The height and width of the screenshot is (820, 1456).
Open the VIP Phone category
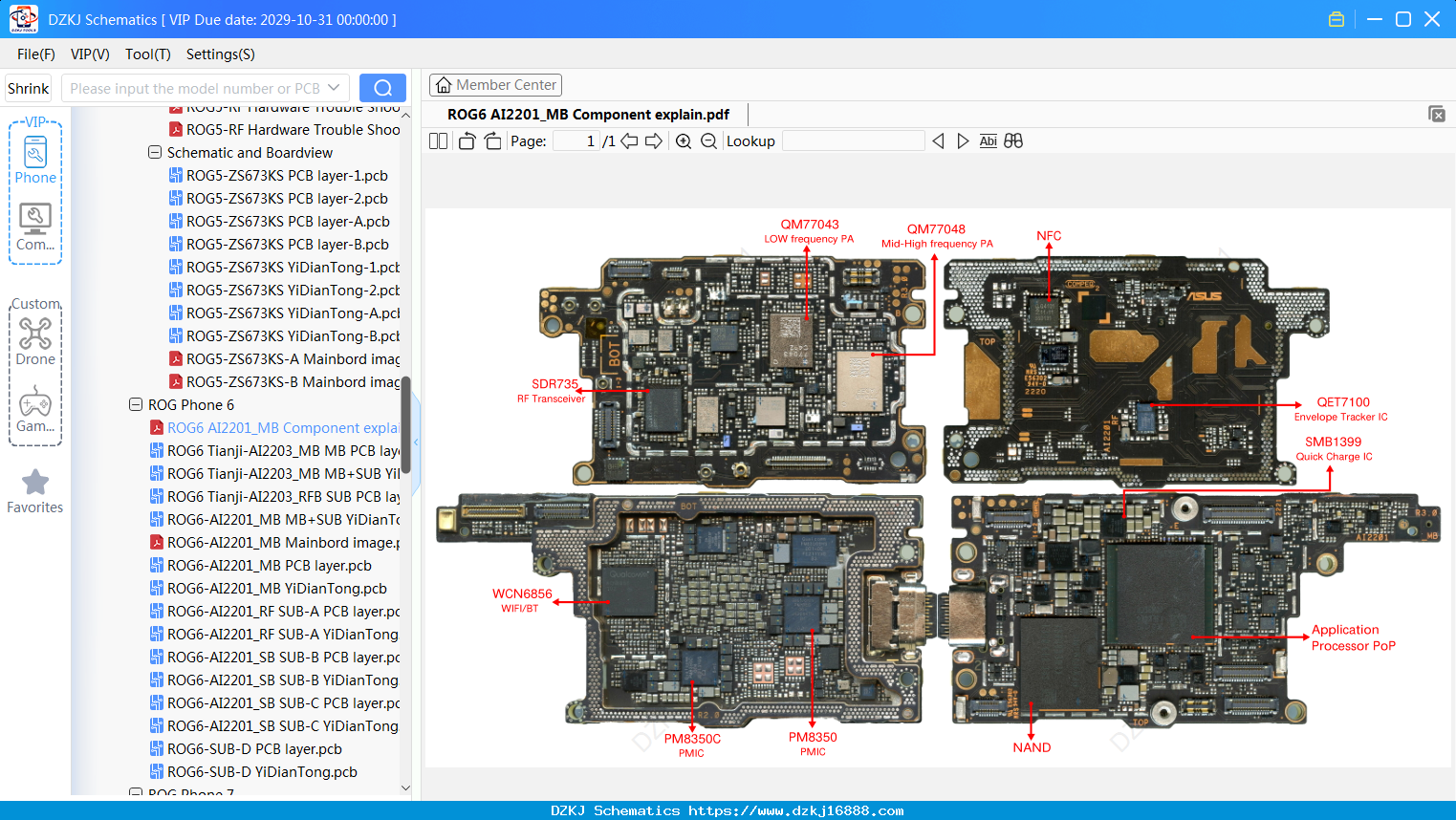(x=35, y=160)
